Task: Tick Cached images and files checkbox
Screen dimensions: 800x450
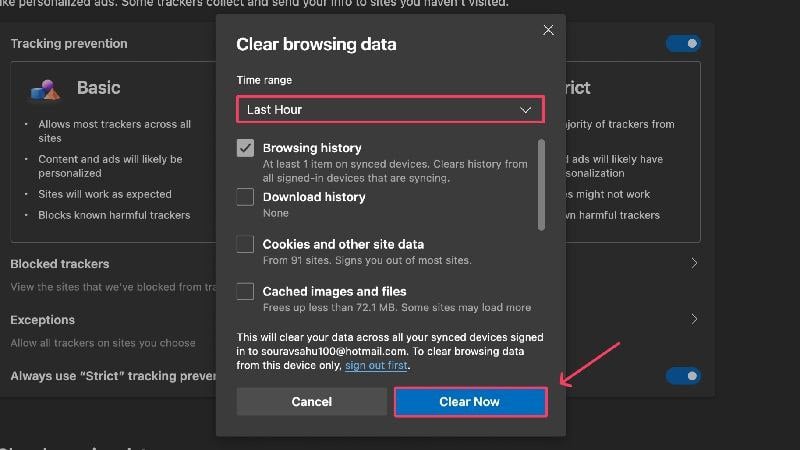Action: pyautogui.click(x=245, y=291)
